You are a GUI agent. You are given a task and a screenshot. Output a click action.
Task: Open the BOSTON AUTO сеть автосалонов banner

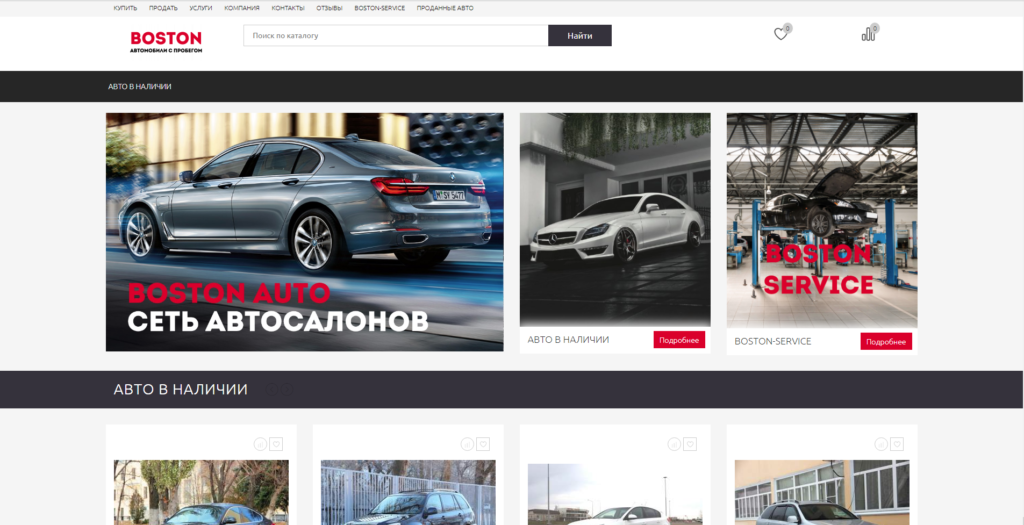(x=304, y=232)
